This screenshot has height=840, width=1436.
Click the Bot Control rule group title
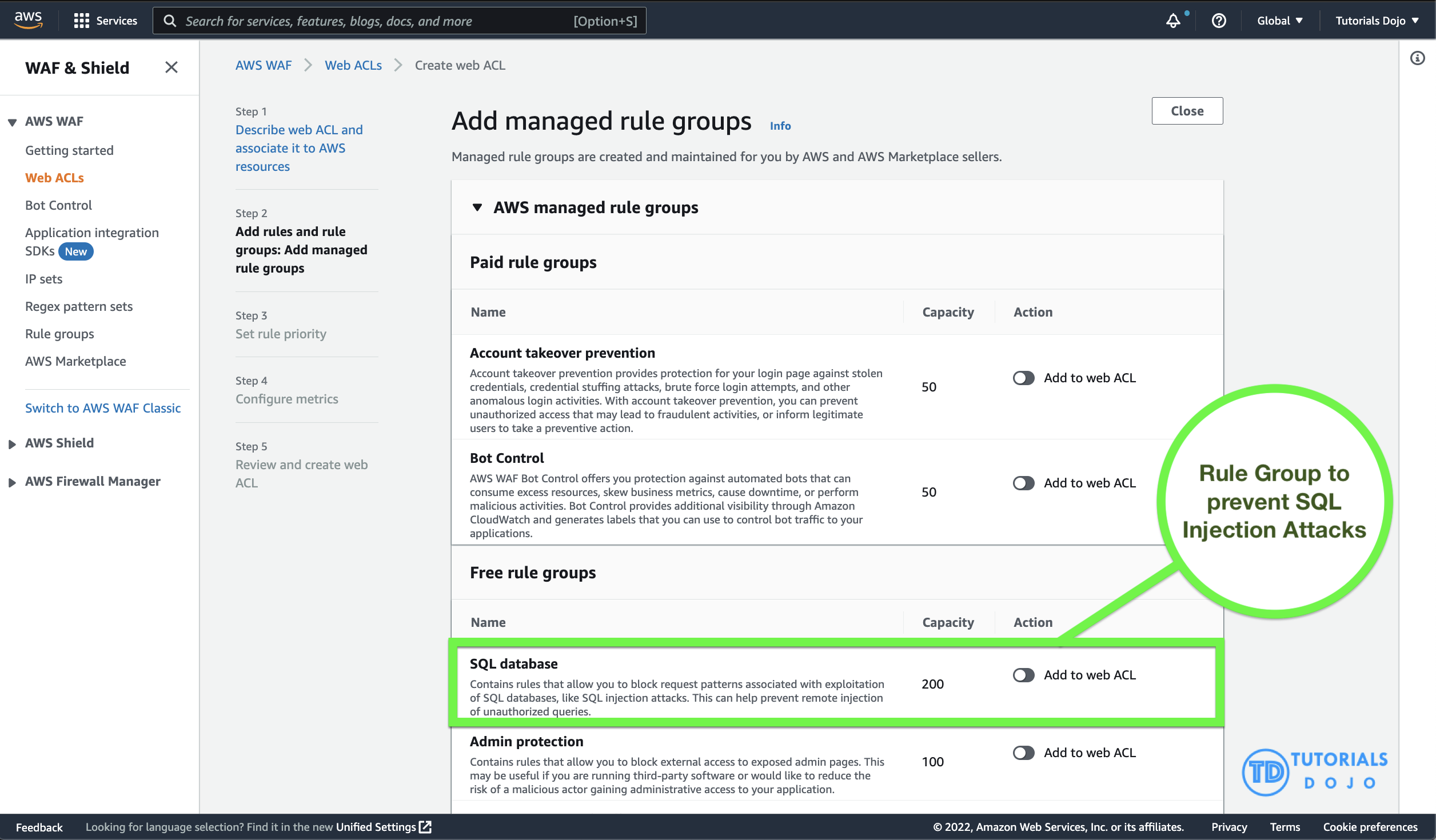tap(506, 458)
